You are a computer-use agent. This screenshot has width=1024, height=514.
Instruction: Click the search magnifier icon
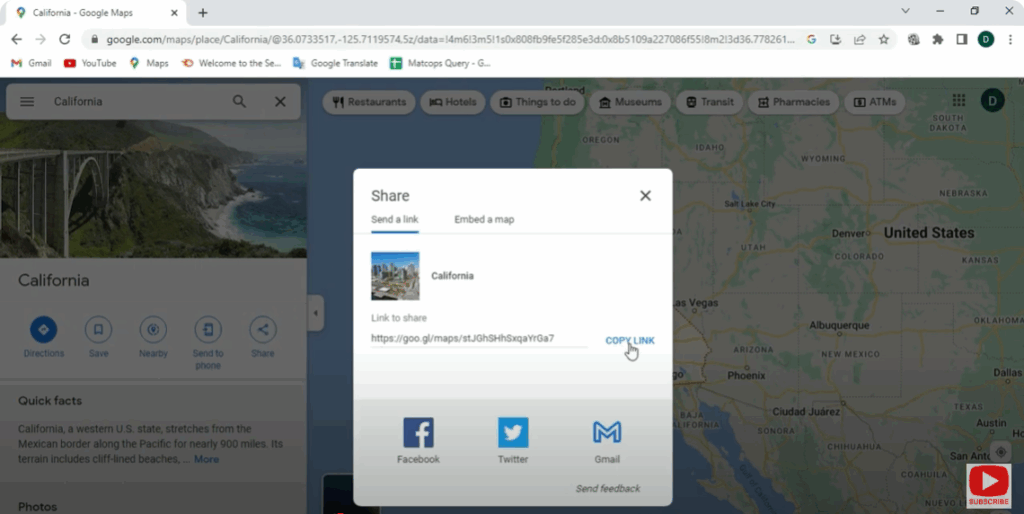tap(240, 101)
